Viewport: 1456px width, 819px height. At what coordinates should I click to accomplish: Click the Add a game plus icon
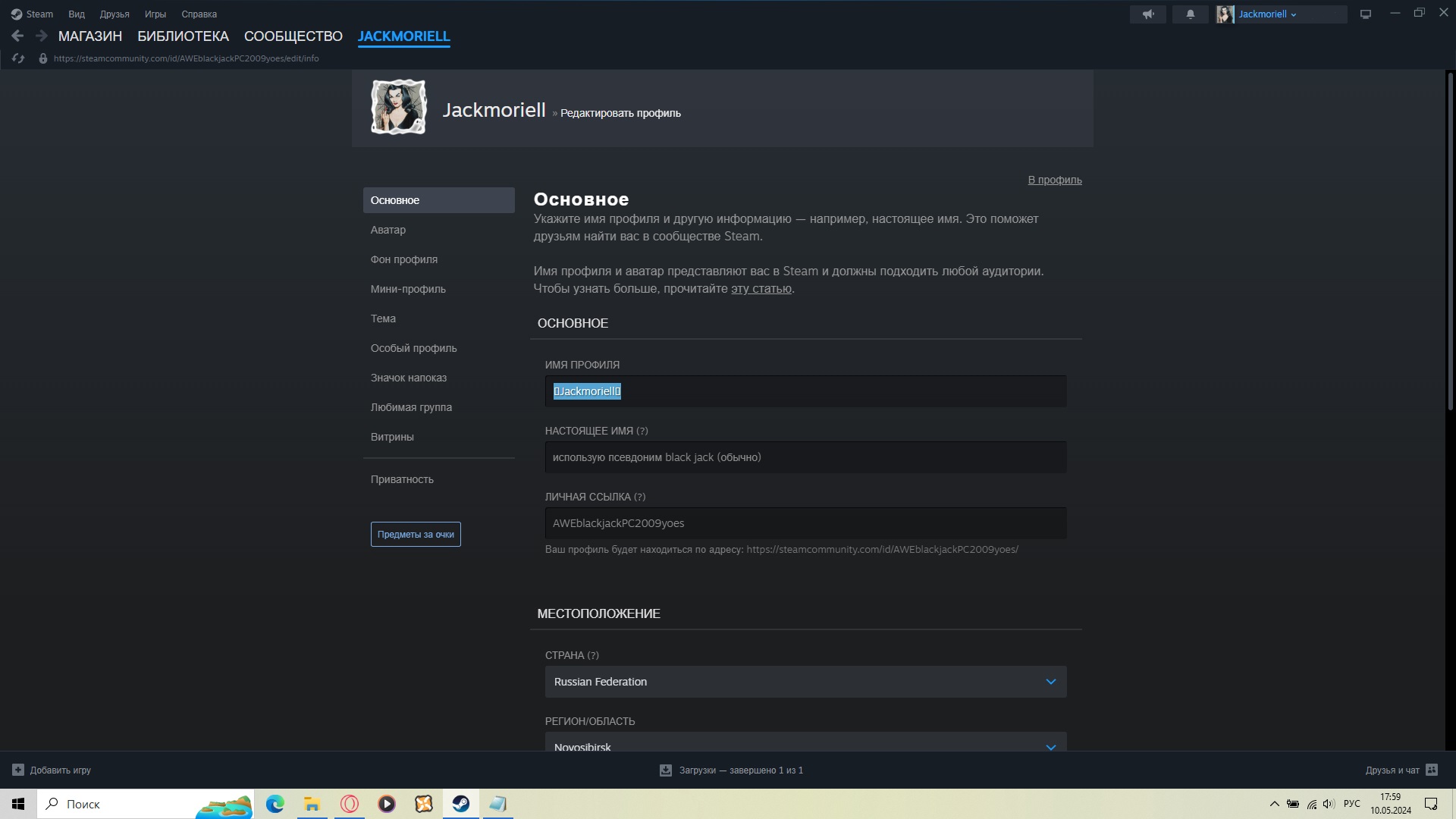[18, 770]
